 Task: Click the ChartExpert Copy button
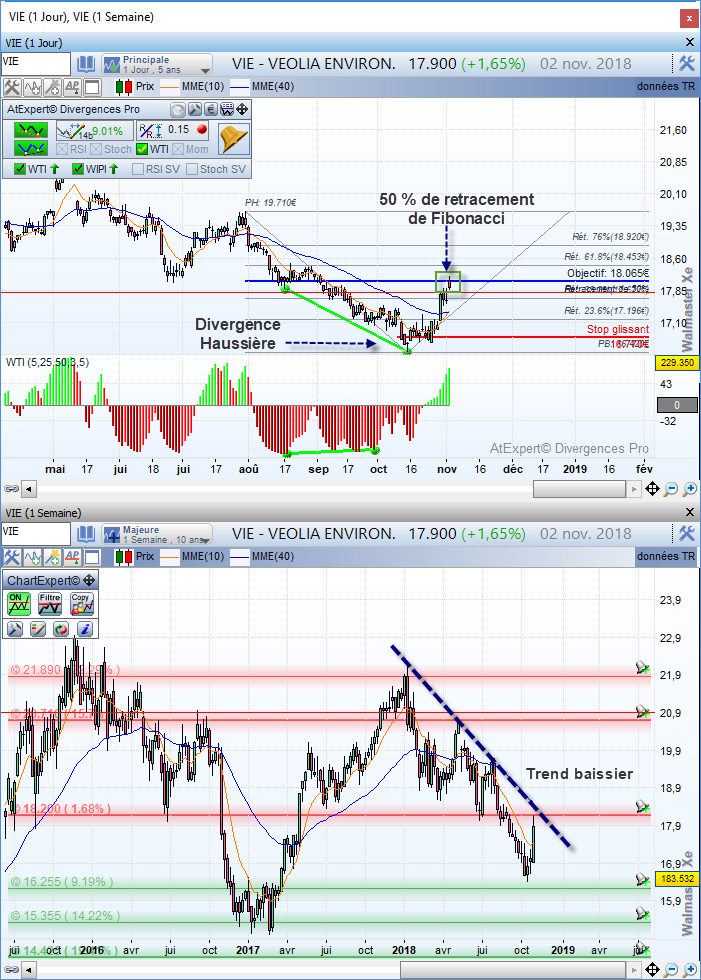click(82, 604)
